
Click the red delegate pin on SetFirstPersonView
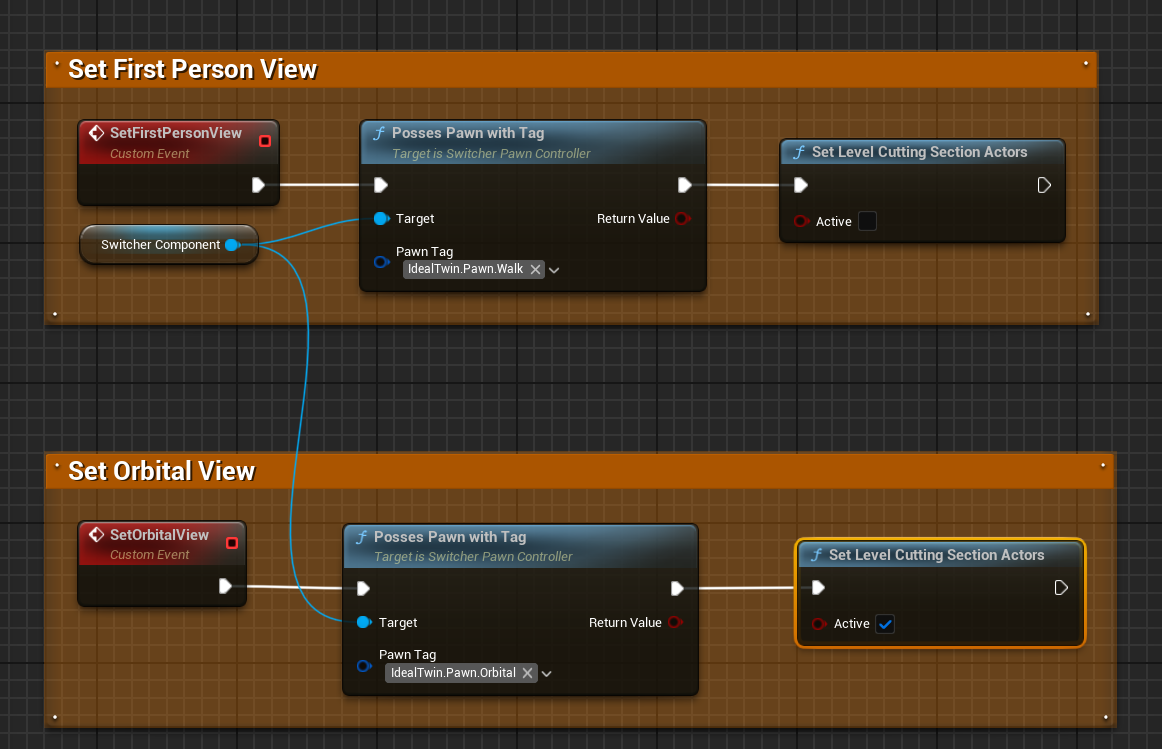tap(265, 141)
